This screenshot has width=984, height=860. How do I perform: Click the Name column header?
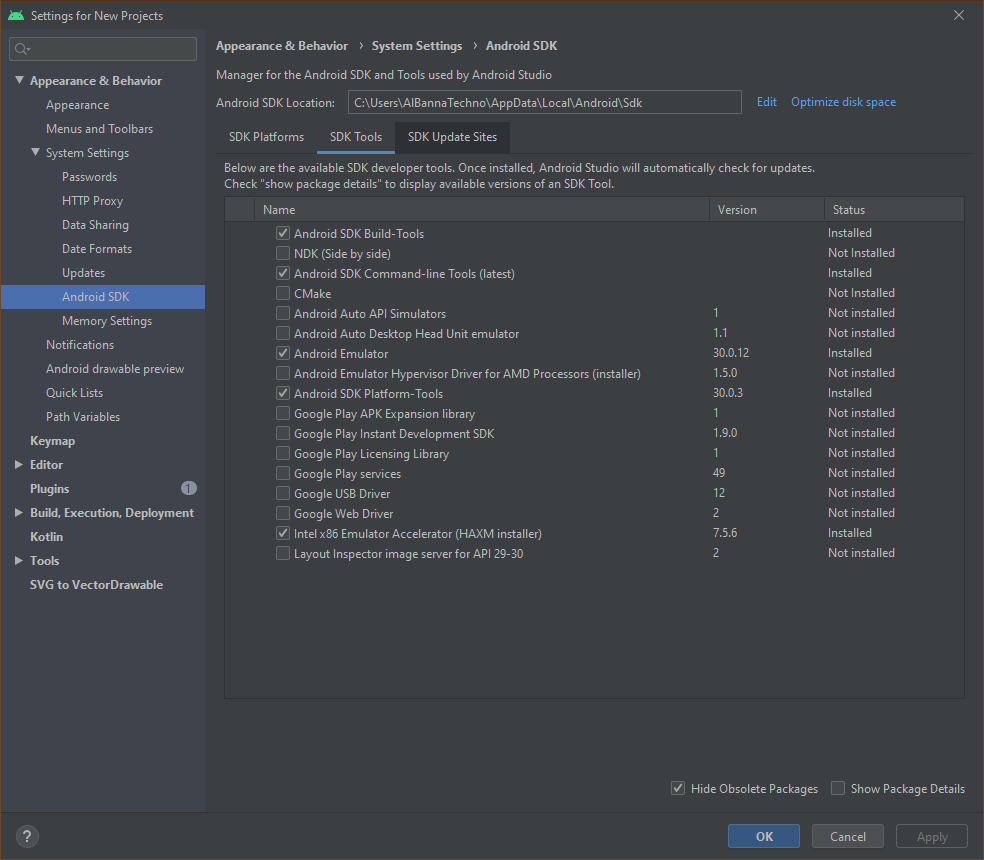coord(481,210)
